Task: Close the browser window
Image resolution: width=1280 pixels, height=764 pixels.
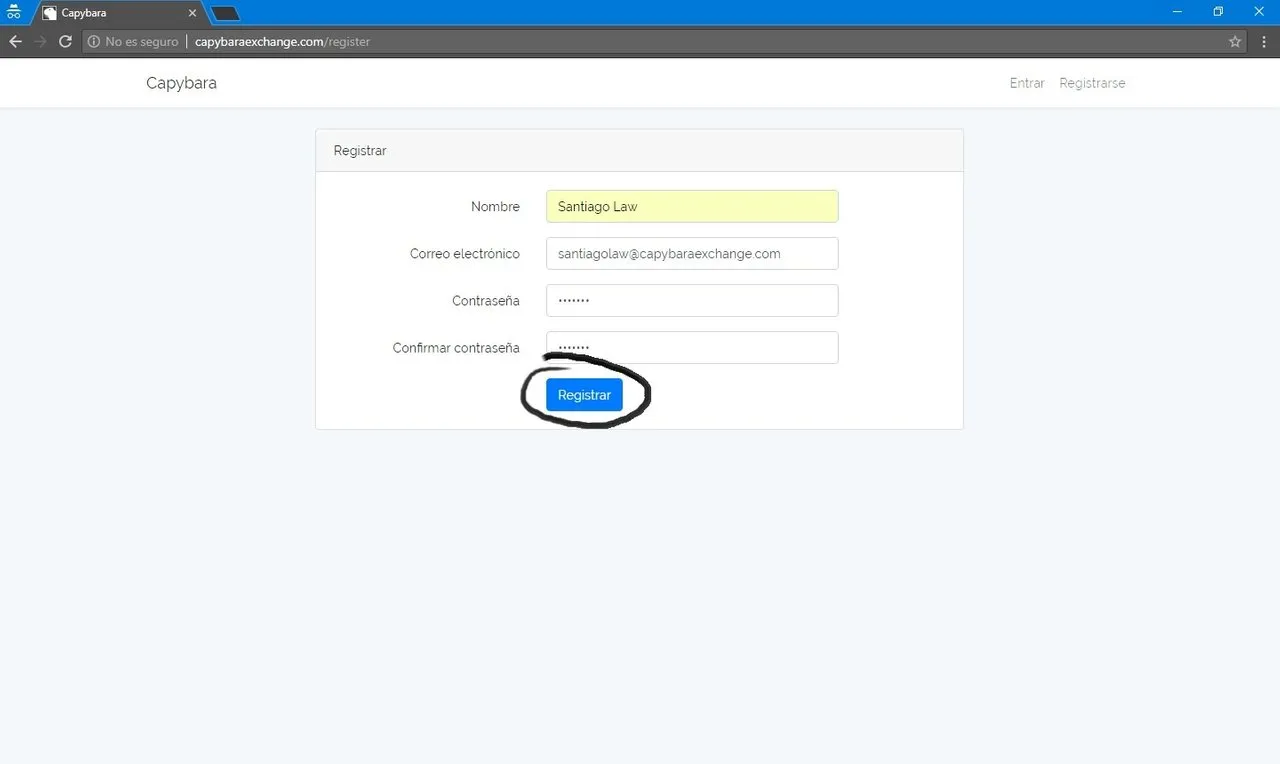Action: (x=1259, y=12)
